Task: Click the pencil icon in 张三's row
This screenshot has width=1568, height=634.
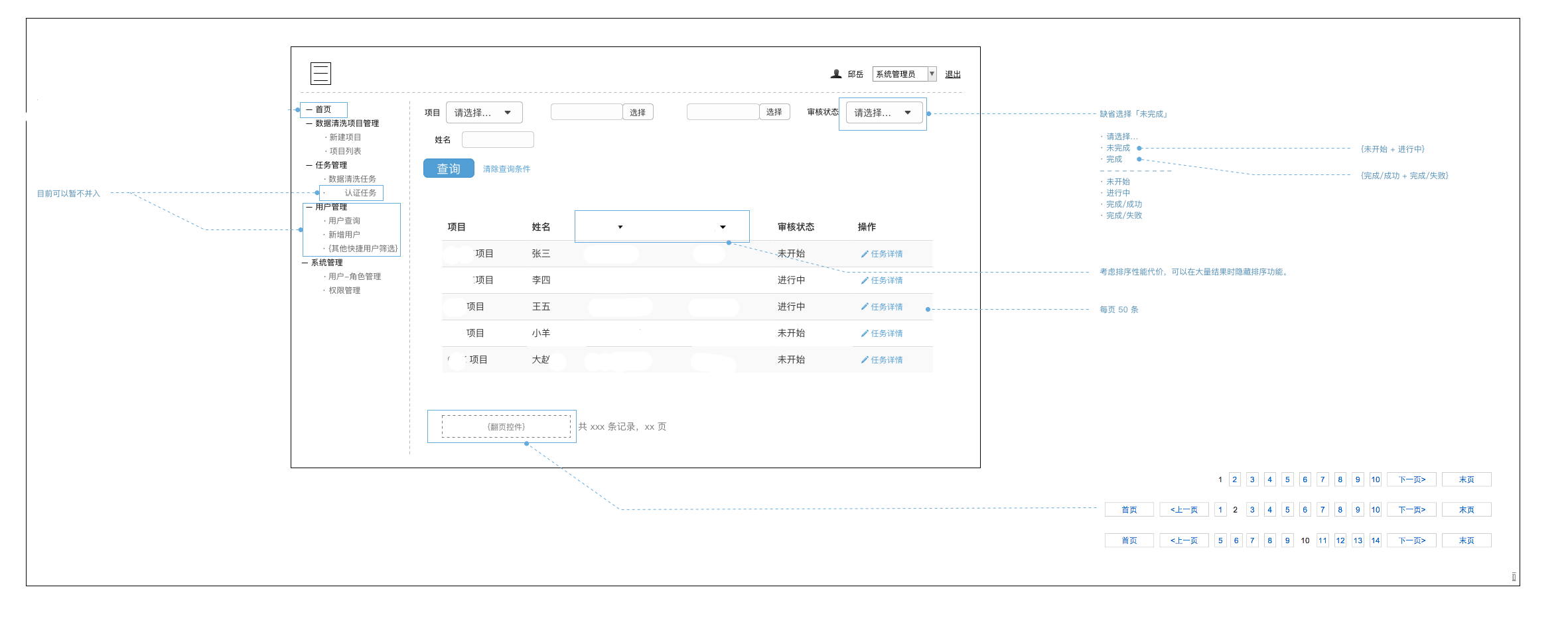Action: pyautogui.click(x=865, y=254)
